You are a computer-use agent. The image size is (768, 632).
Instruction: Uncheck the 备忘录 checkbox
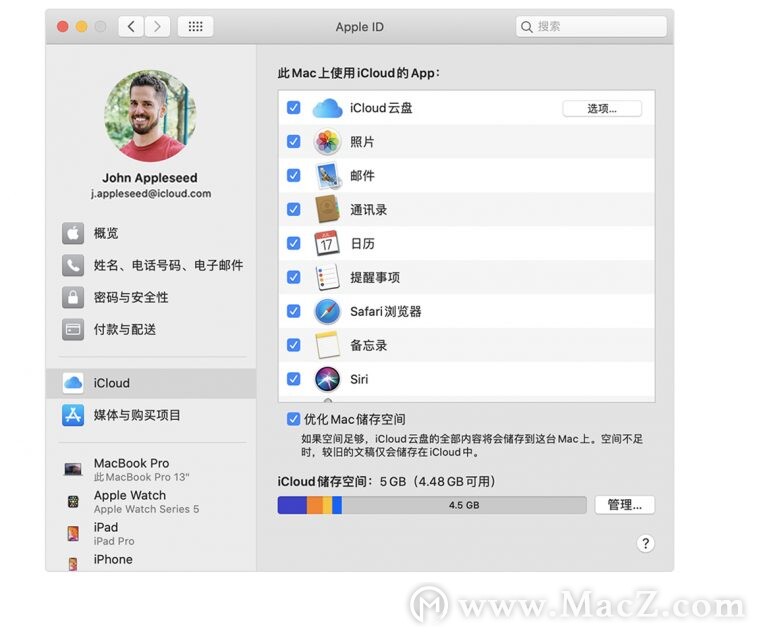tap(293, 345)
